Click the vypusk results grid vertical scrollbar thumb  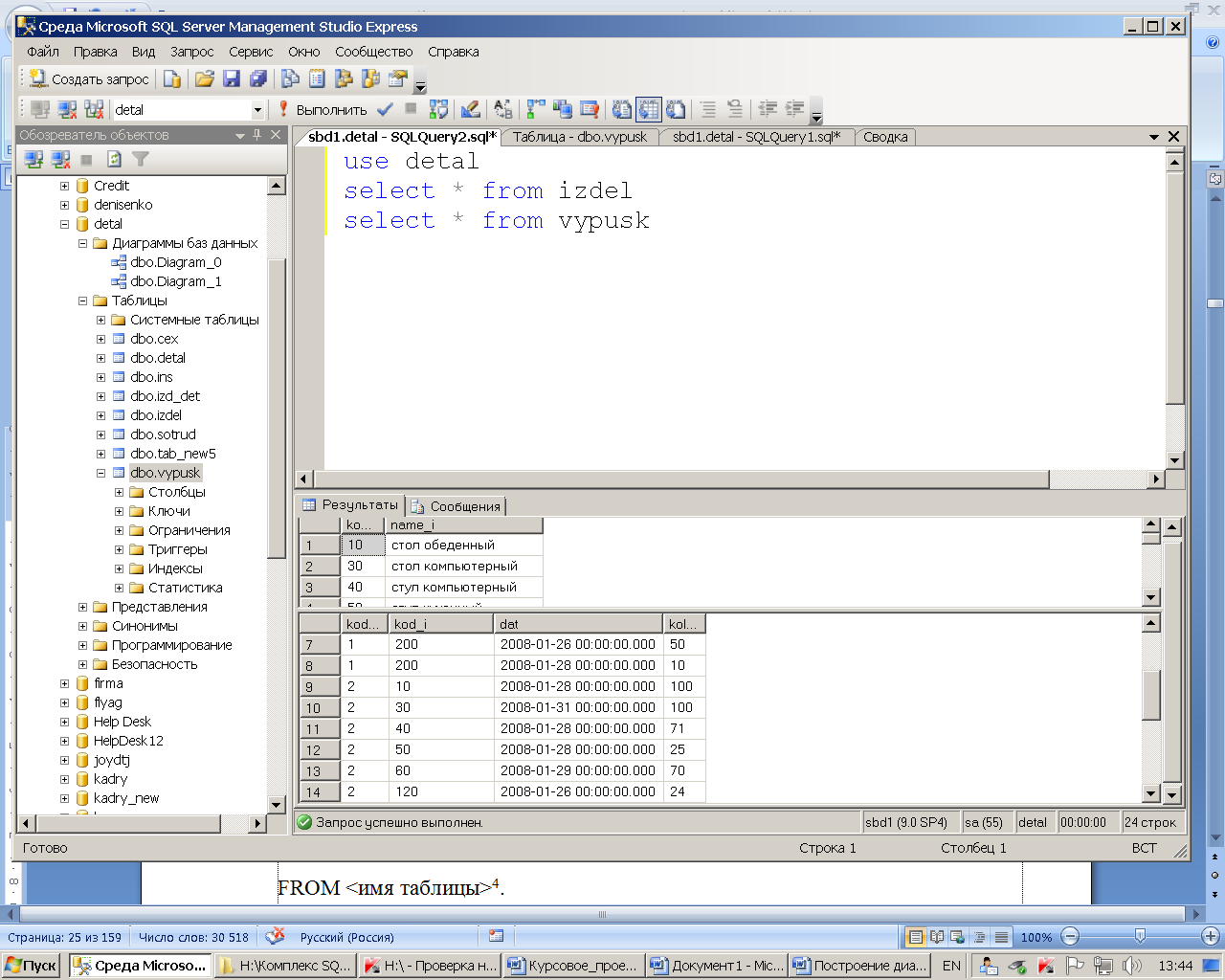coord(1151,695)
